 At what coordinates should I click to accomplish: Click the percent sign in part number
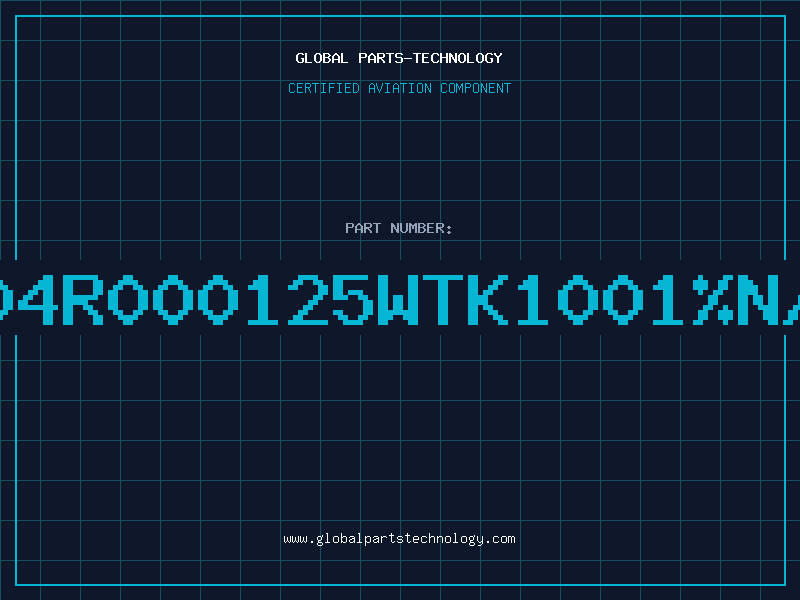[x=713, y=299]
